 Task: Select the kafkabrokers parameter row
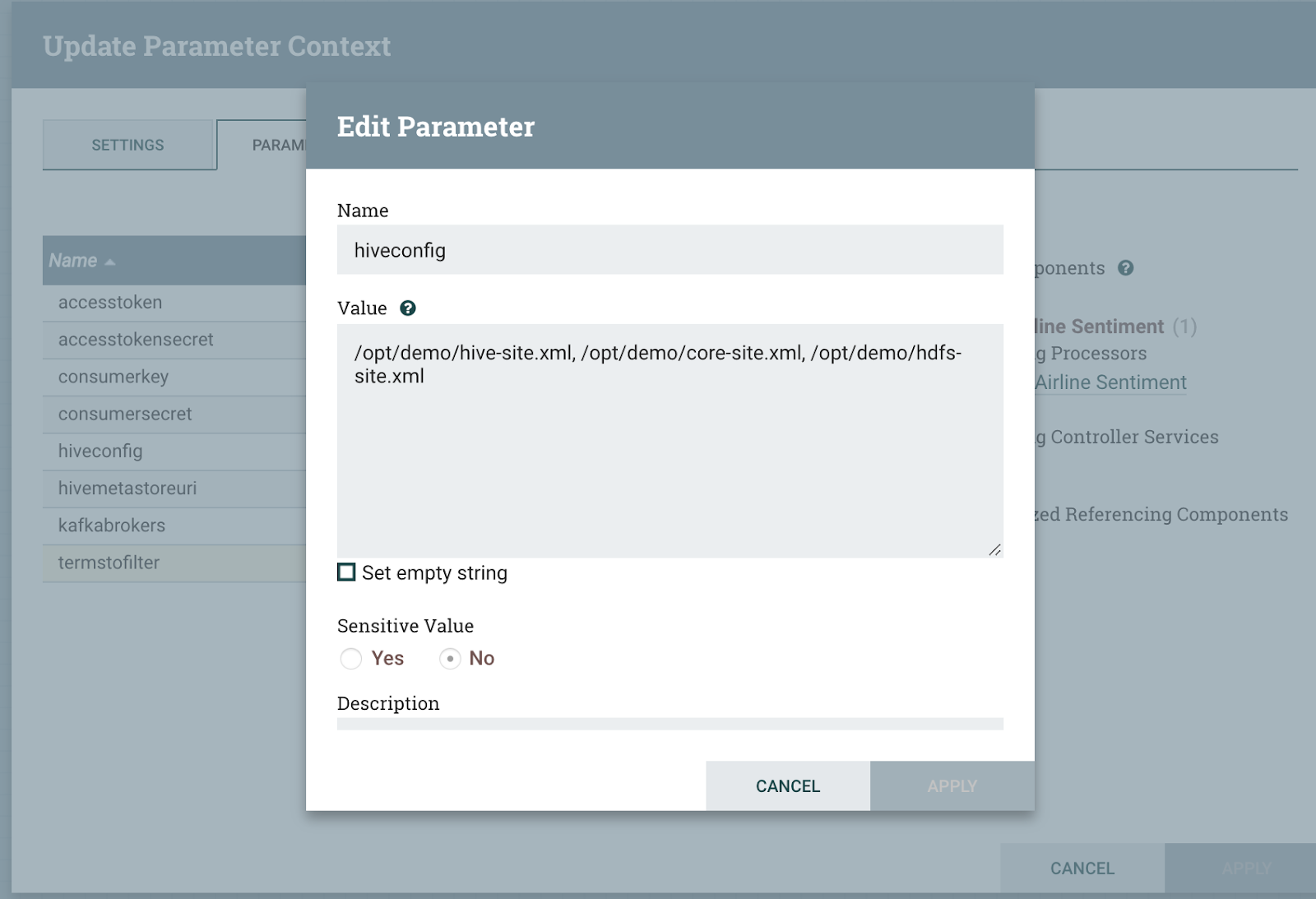click(112, 526)
